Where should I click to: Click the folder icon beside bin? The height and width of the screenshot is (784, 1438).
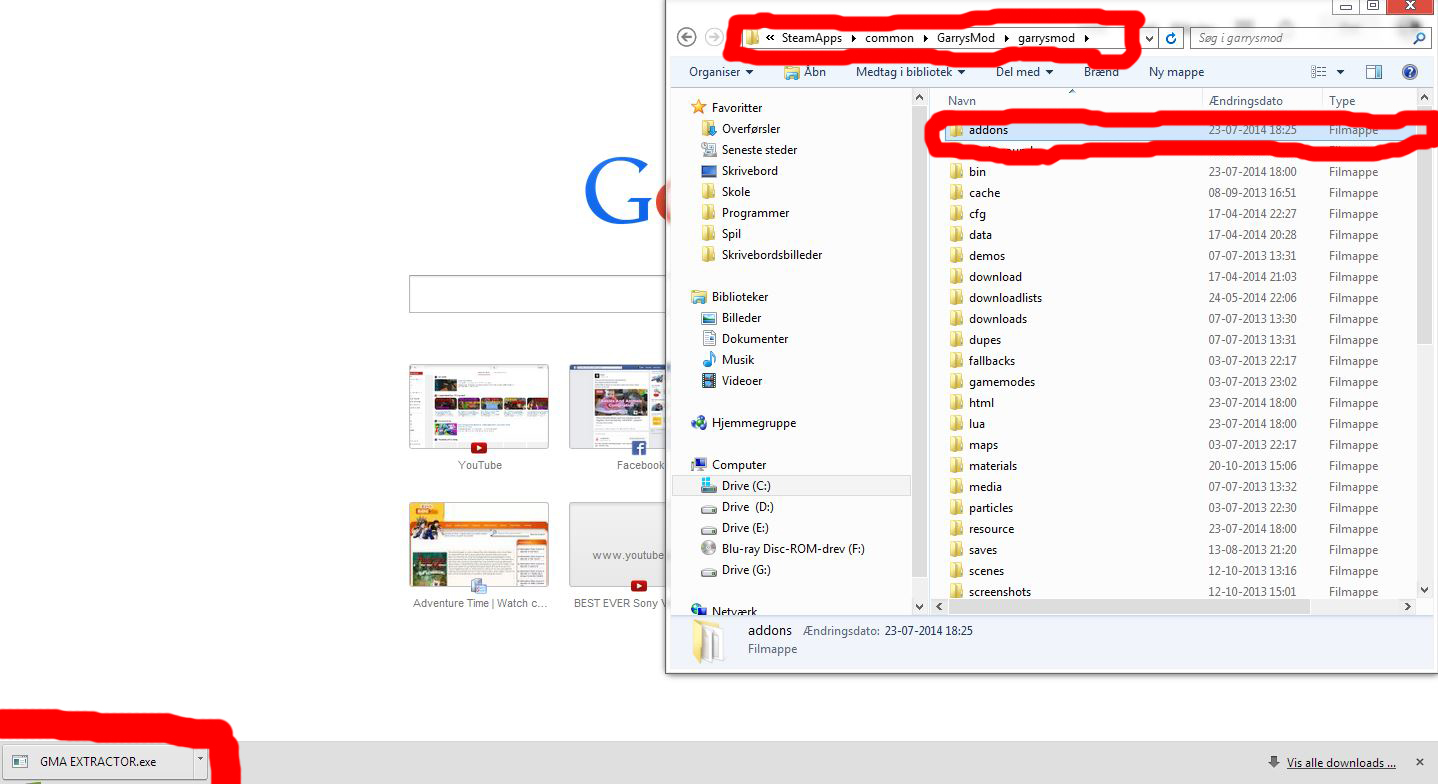pos(956,171)
